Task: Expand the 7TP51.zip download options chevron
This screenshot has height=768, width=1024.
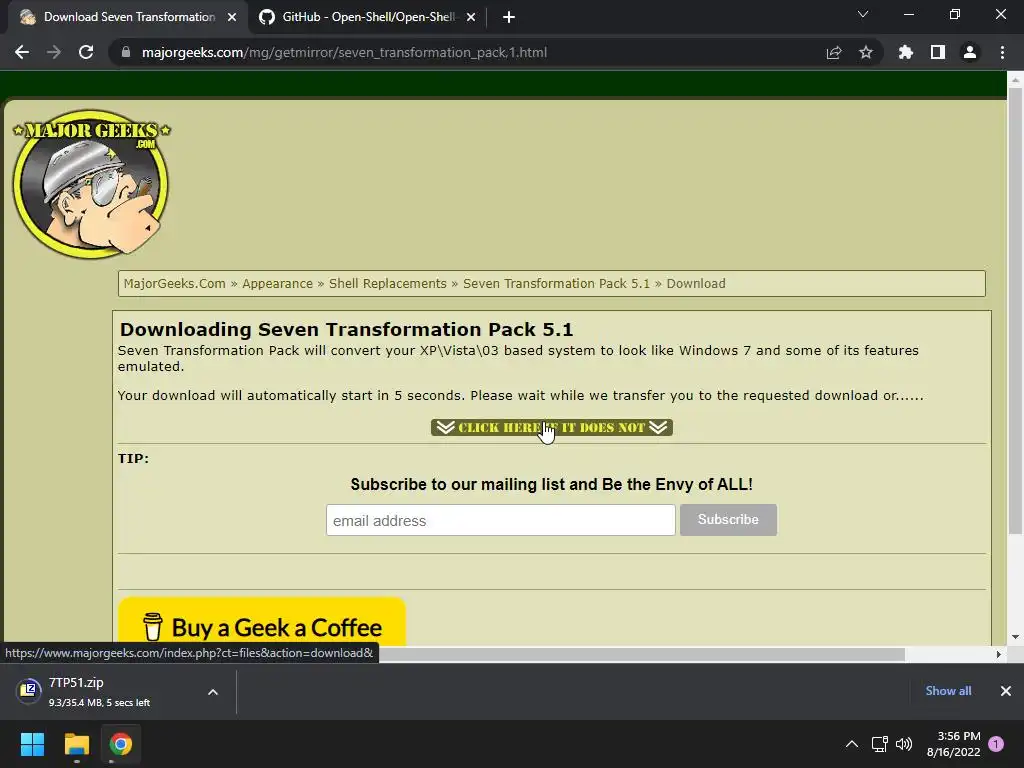Action: click(x=213, y=692)
